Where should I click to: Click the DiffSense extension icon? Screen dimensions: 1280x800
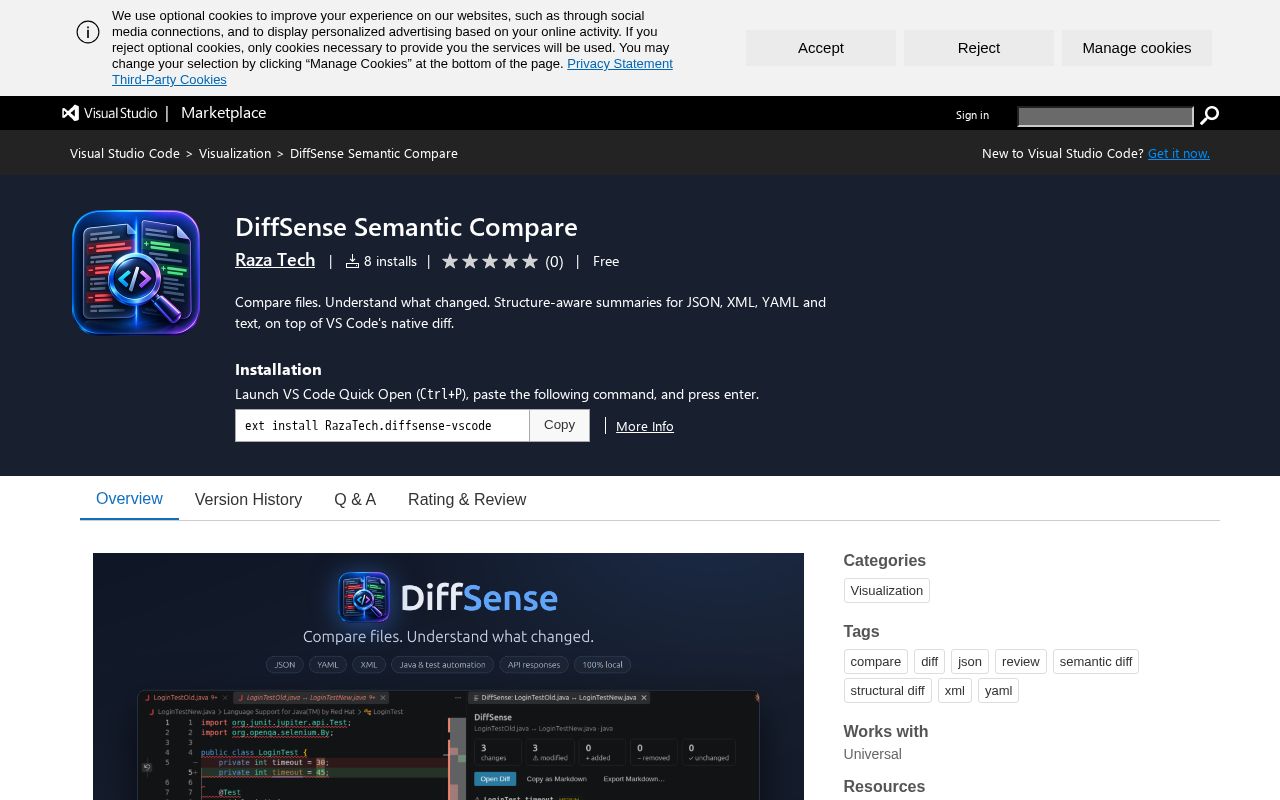[x=136, y=272]
